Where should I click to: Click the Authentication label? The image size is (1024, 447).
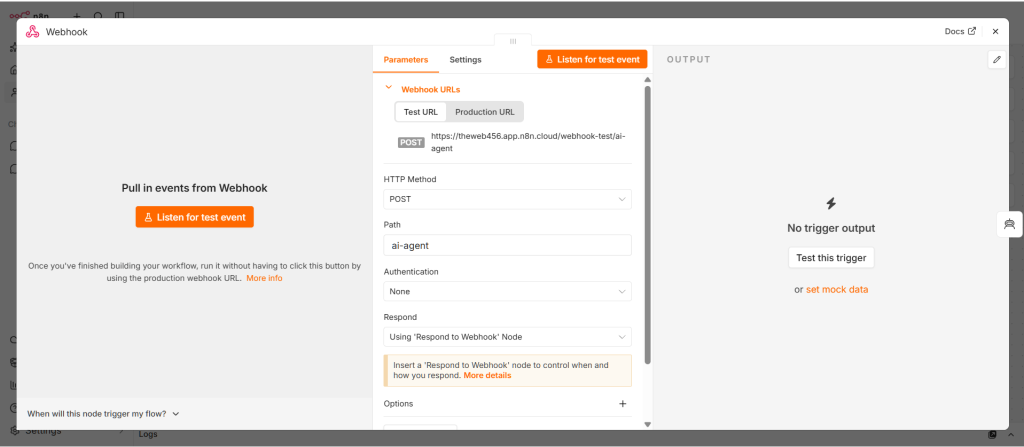pos(411,271)
